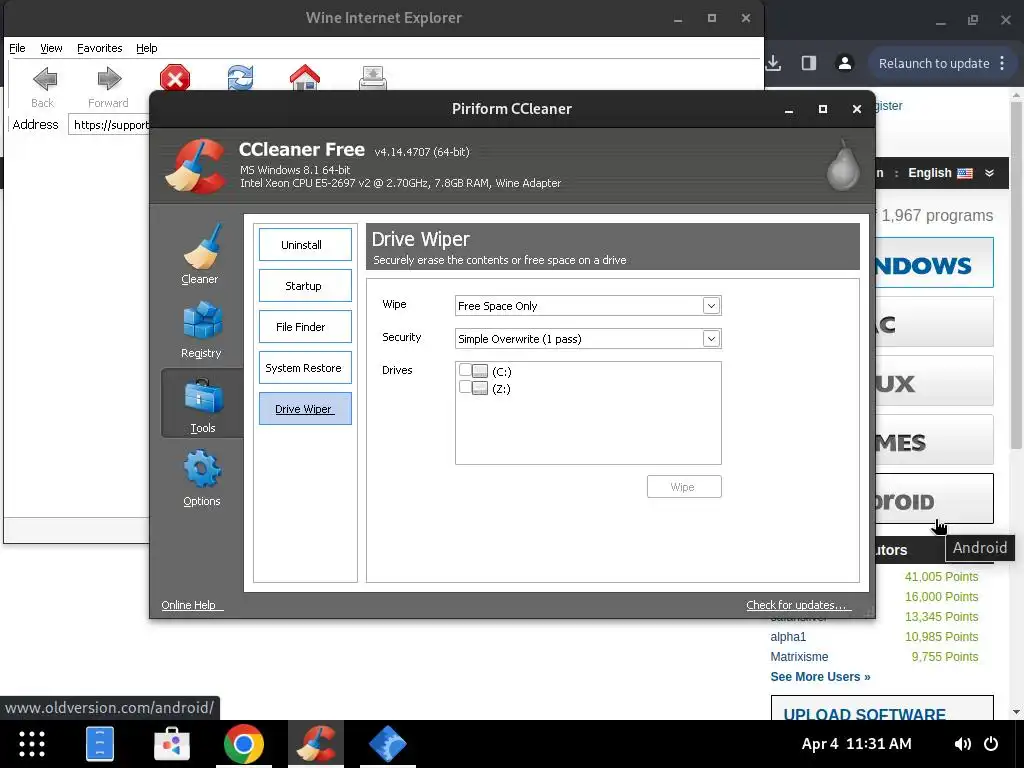Click Relaunch to update button in Chrome
Viewport: 1024px width, 768px height.
point(934,63)
